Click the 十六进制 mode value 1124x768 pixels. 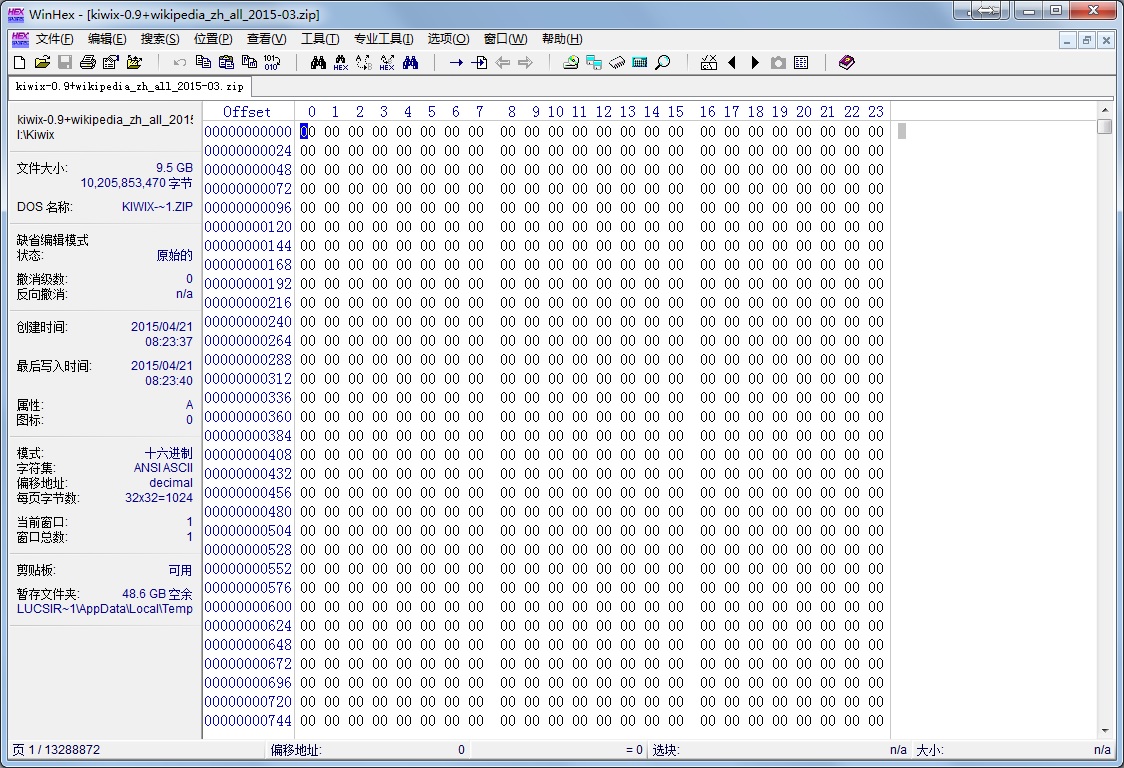click(168, 453)
